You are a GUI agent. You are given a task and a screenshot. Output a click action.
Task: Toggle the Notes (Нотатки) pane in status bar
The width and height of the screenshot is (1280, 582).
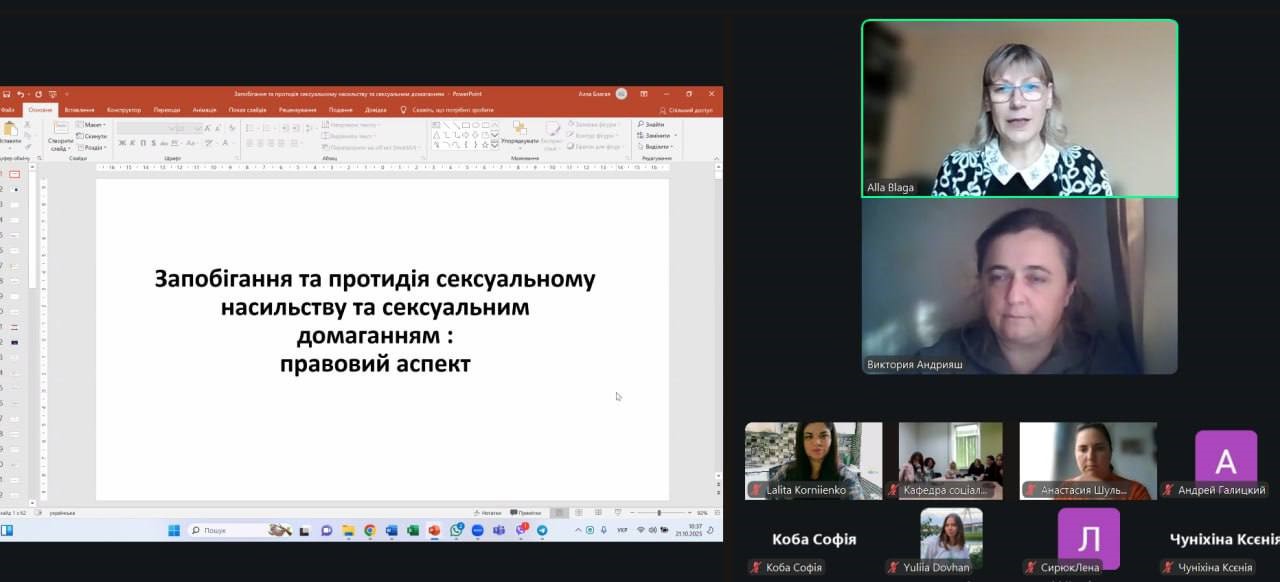click(x=487, y=512)
